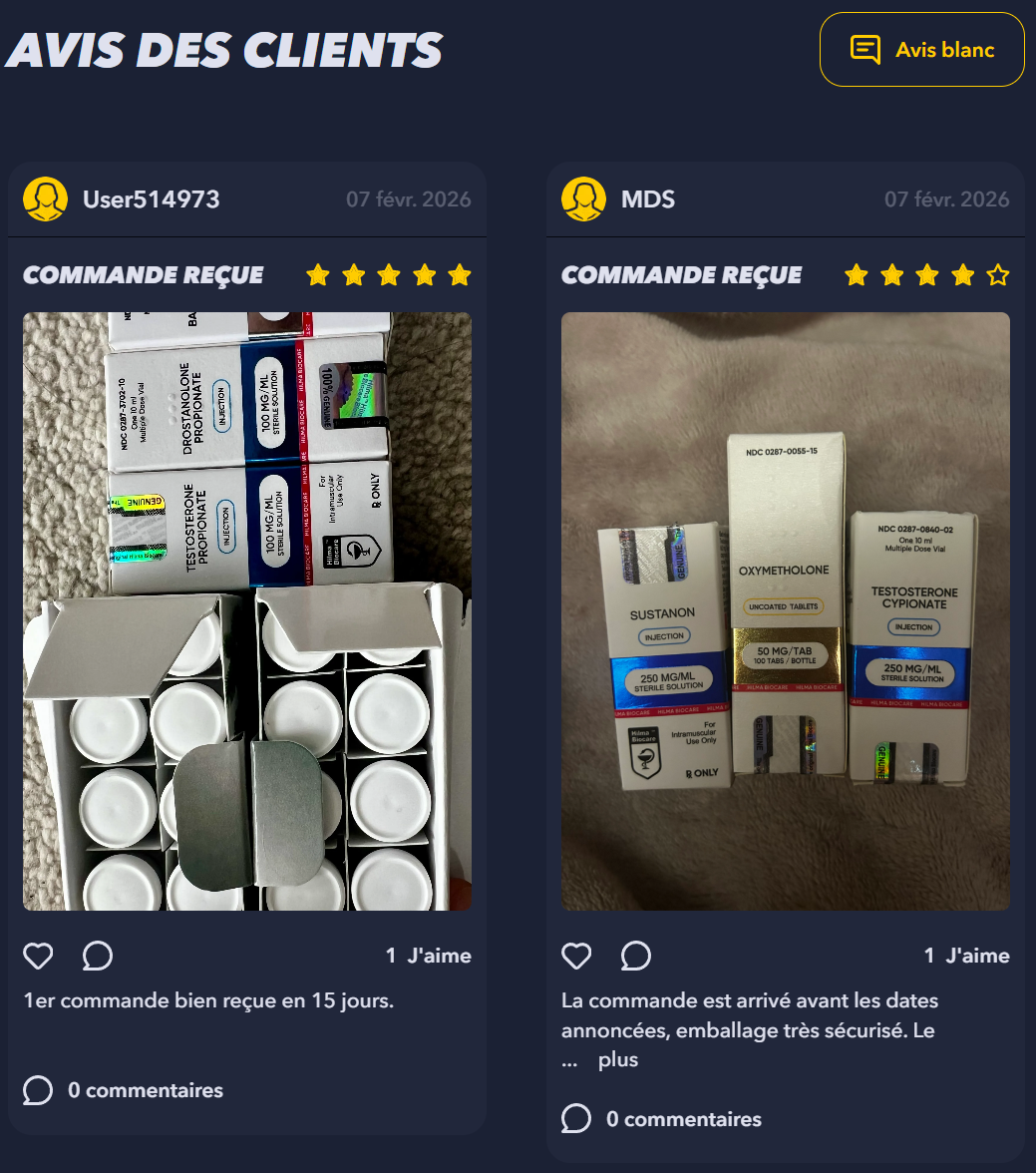Open comment bubble under User514973's photo
The image size is (1036, 1173).
pos(98,956)
